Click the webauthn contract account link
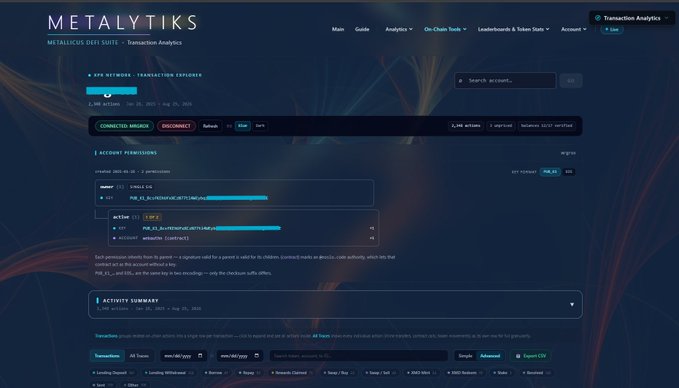 tap(165, 238)
